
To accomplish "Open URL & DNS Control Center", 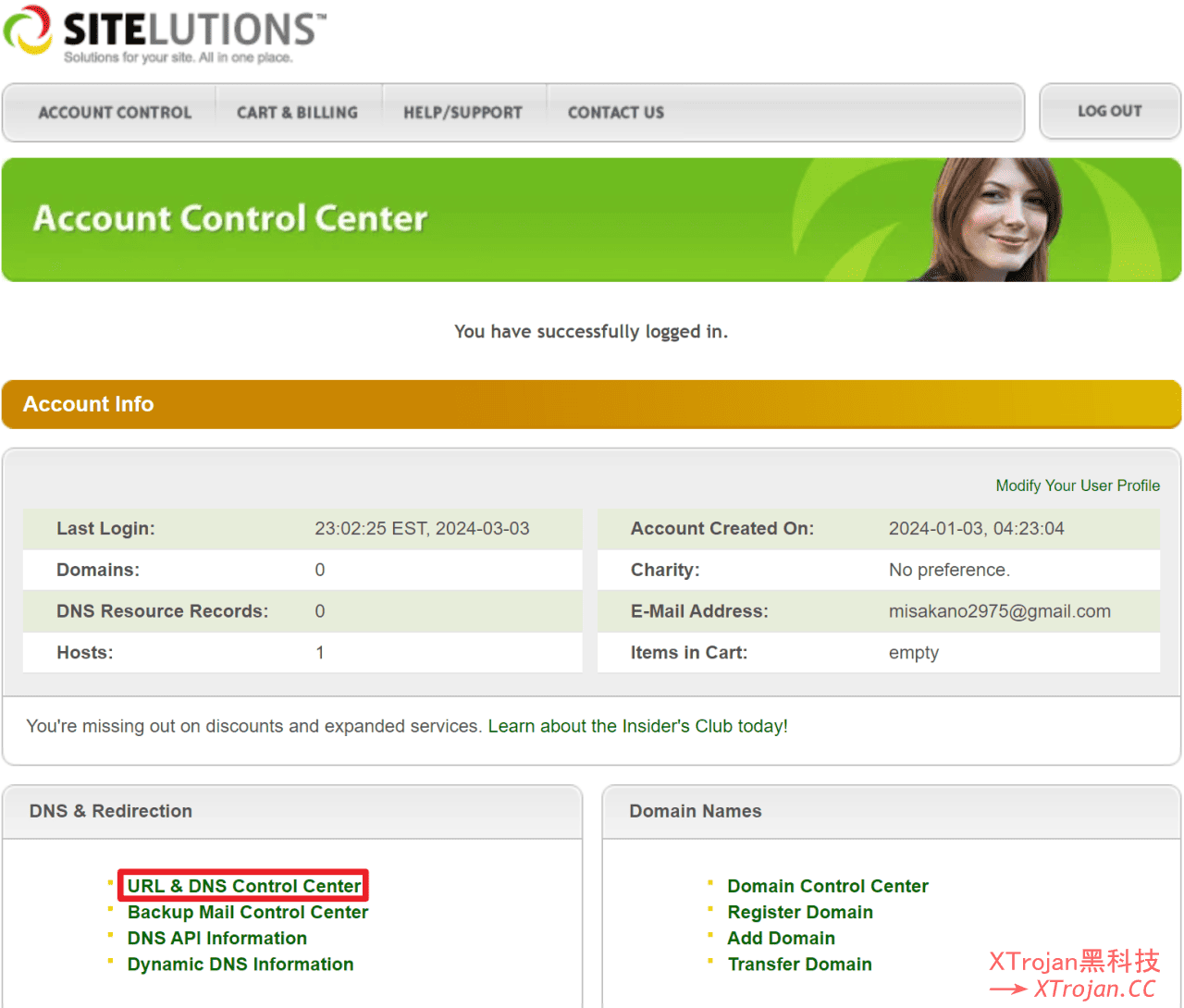I will click(x=244, y=886).
